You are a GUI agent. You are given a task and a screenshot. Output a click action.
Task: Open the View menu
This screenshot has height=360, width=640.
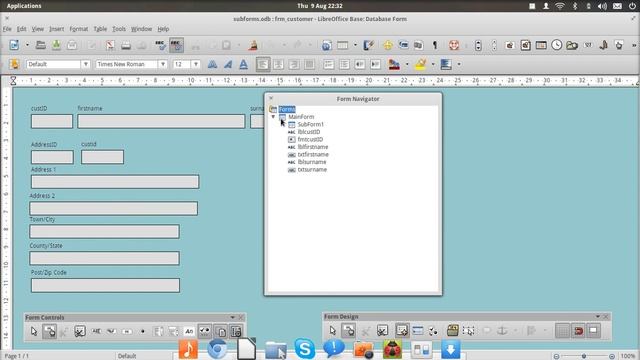click(38, 29)
